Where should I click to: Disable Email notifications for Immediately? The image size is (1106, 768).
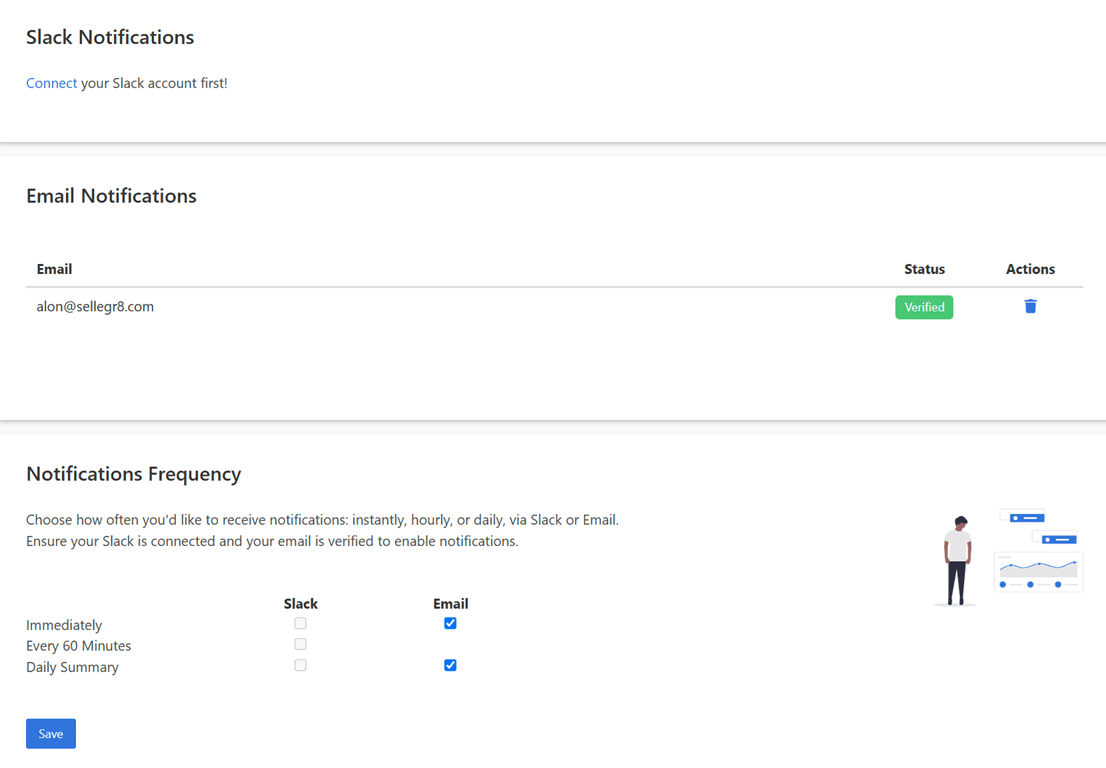tap(450, 623)
